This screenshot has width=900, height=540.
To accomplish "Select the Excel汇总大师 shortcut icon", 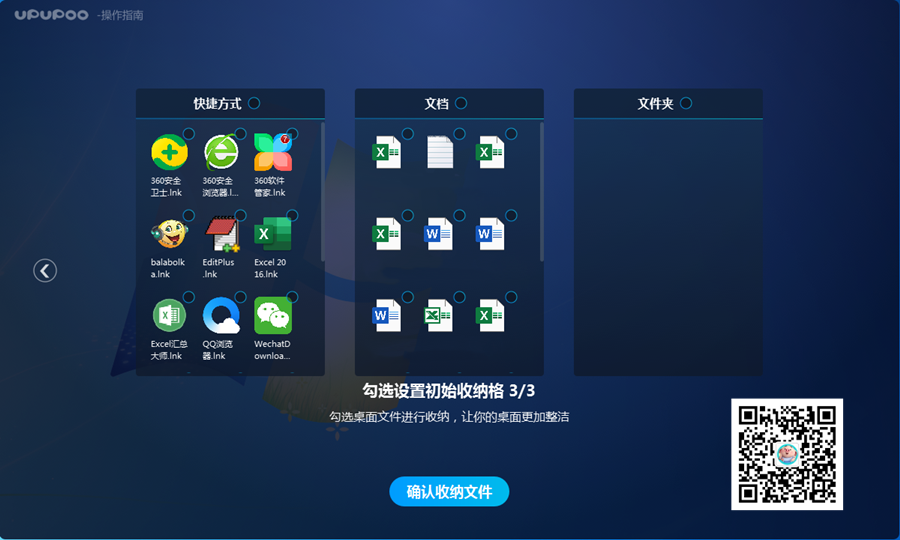I will (x=169, y=315).
